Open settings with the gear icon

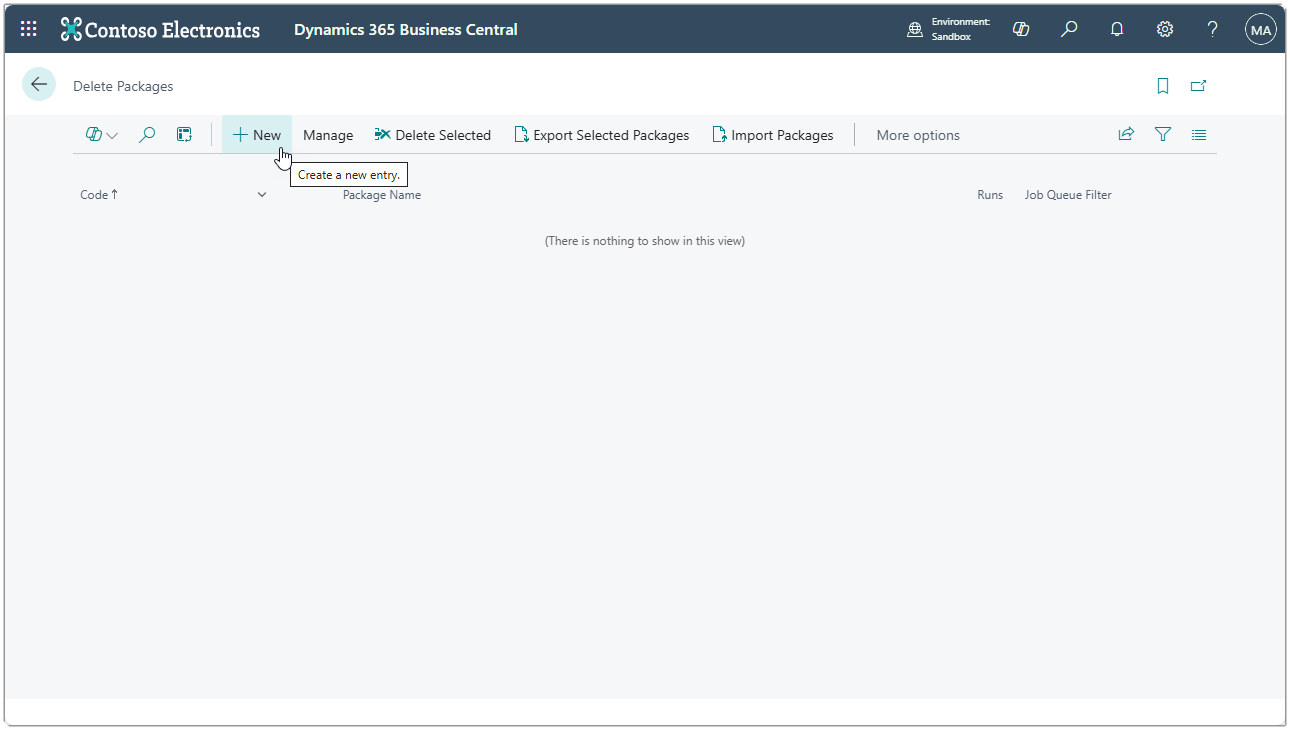point(1165,29)
